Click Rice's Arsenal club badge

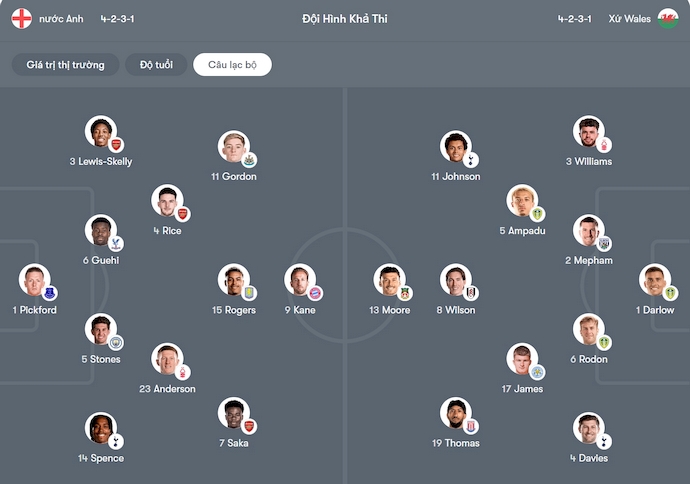pyautogui.click(x=182, y=214)
